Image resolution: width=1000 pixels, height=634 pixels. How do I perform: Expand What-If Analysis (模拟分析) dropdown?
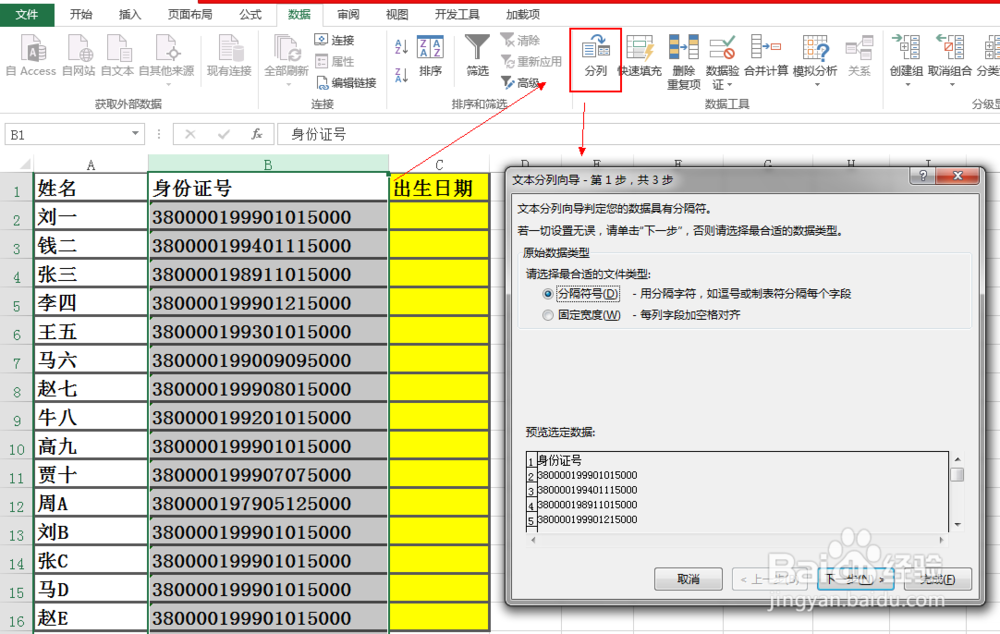pyautogui.click(x=816, y=84)
